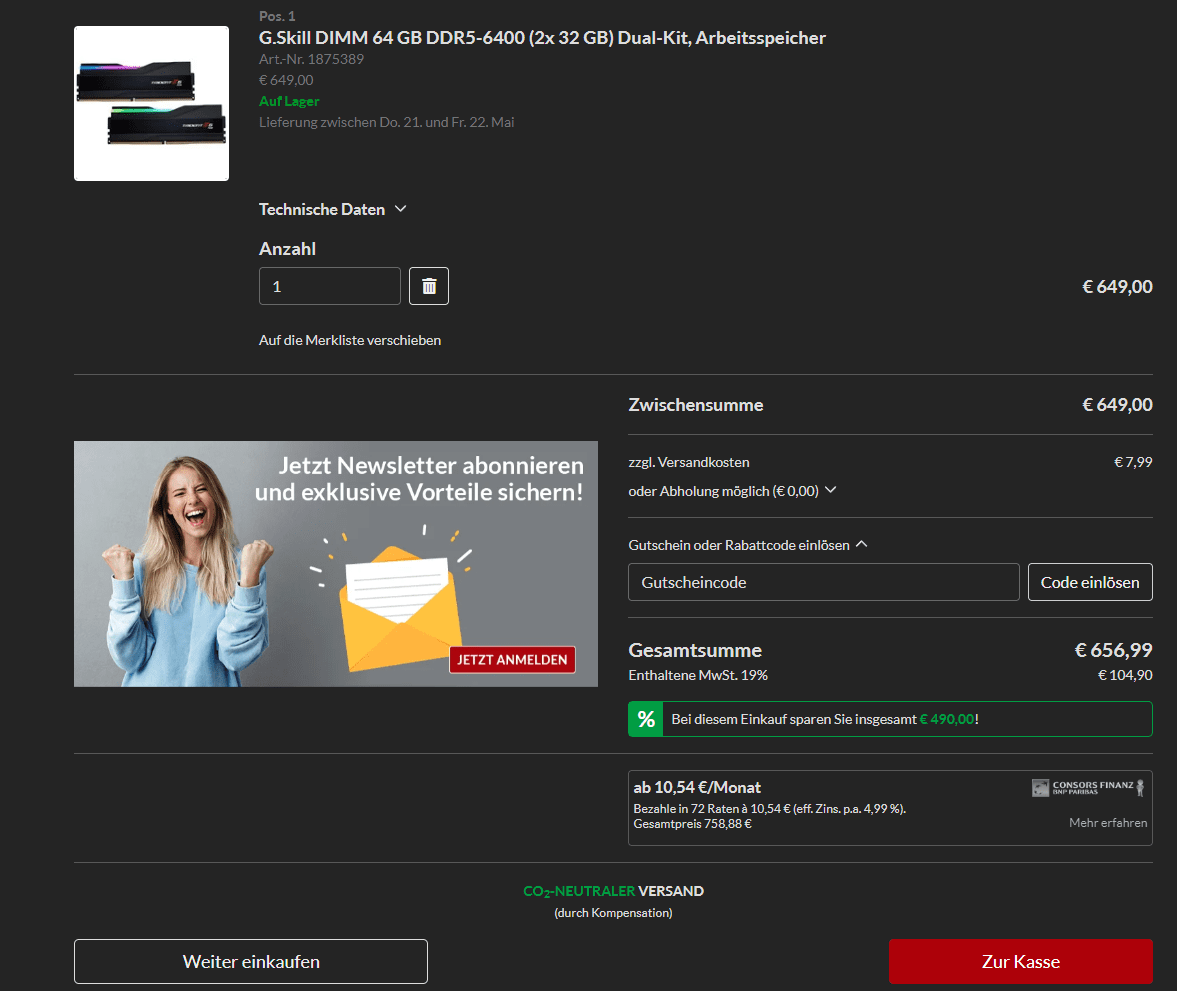This screenshot has height=991, width=1177.
Task: Proceed with the Zur Kasse button
Action: [x=1021, y=962]
